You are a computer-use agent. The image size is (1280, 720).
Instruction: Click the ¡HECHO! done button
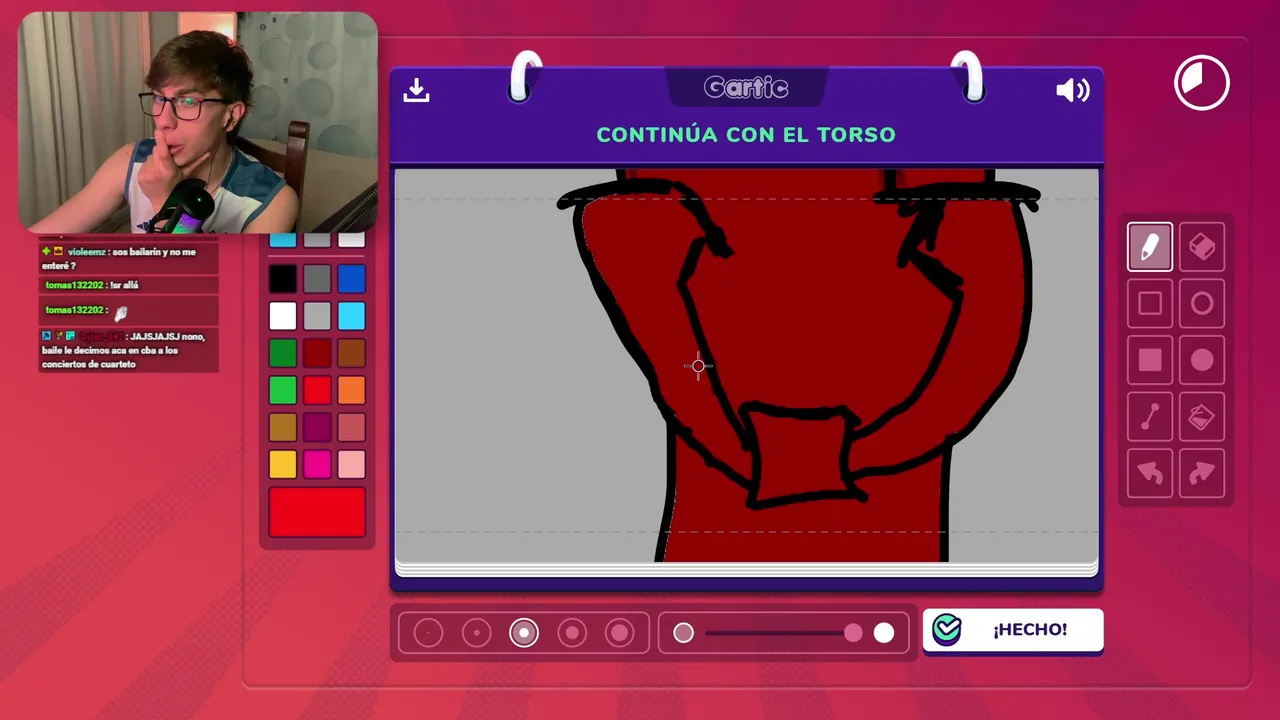(1013, 630)
